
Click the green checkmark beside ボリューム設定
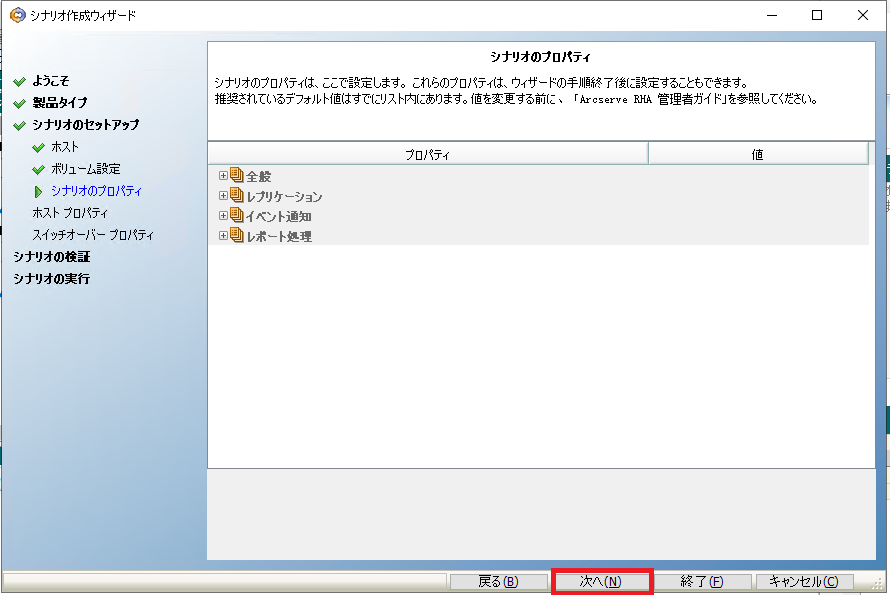[39, 169]
